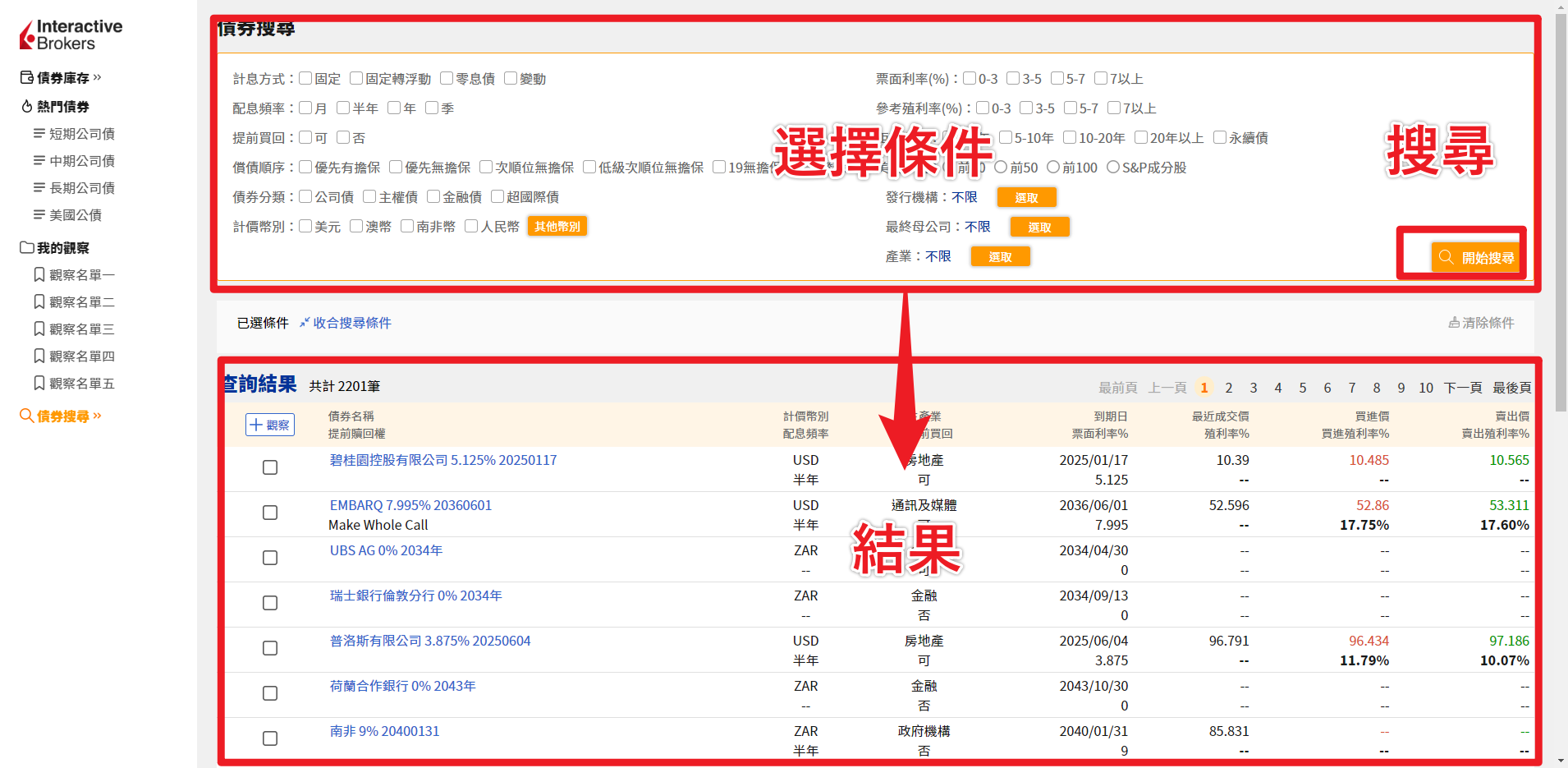
Task: Check 美元 currency
Action: pos(305,226)
